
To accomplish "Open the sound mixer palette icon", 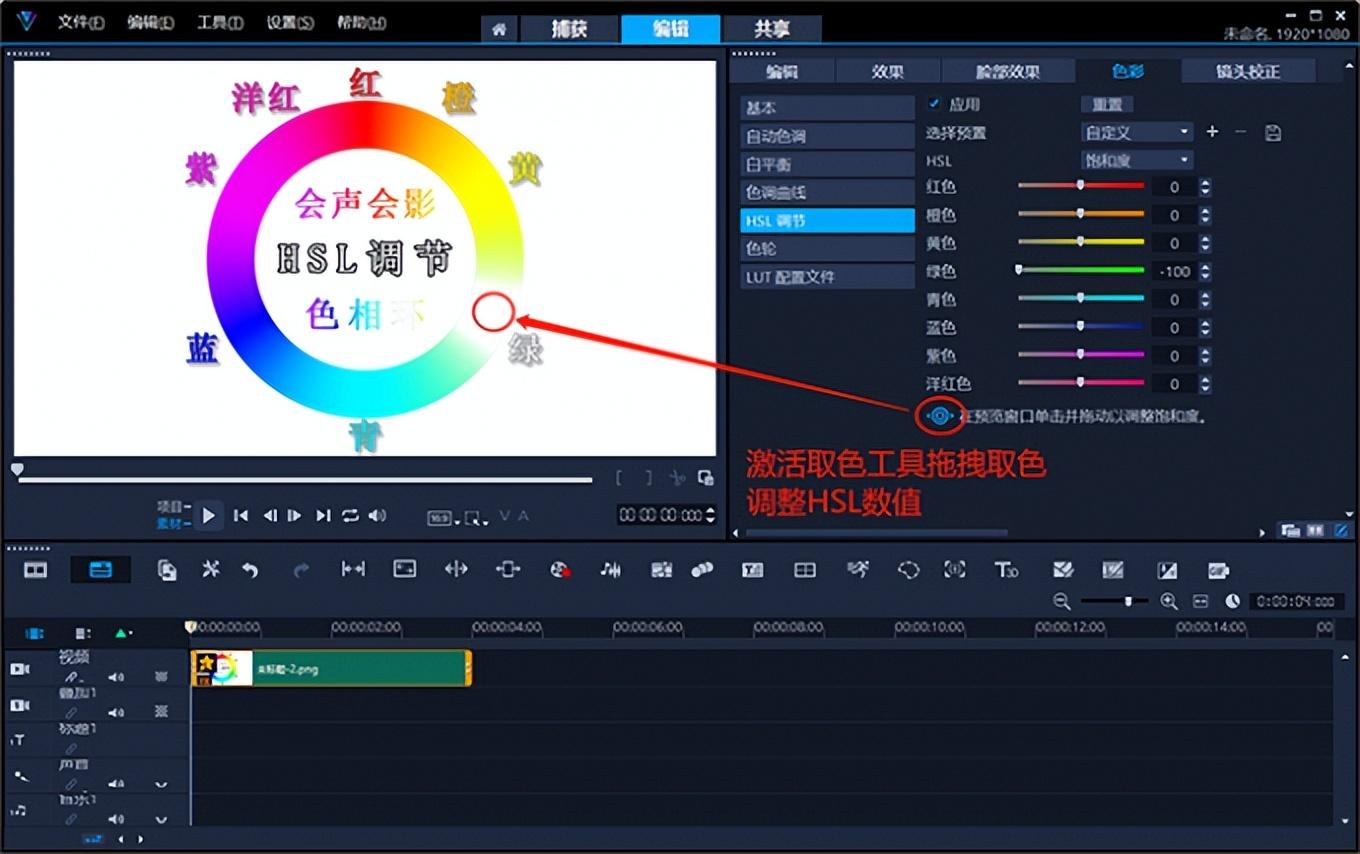I will (560, 570).
